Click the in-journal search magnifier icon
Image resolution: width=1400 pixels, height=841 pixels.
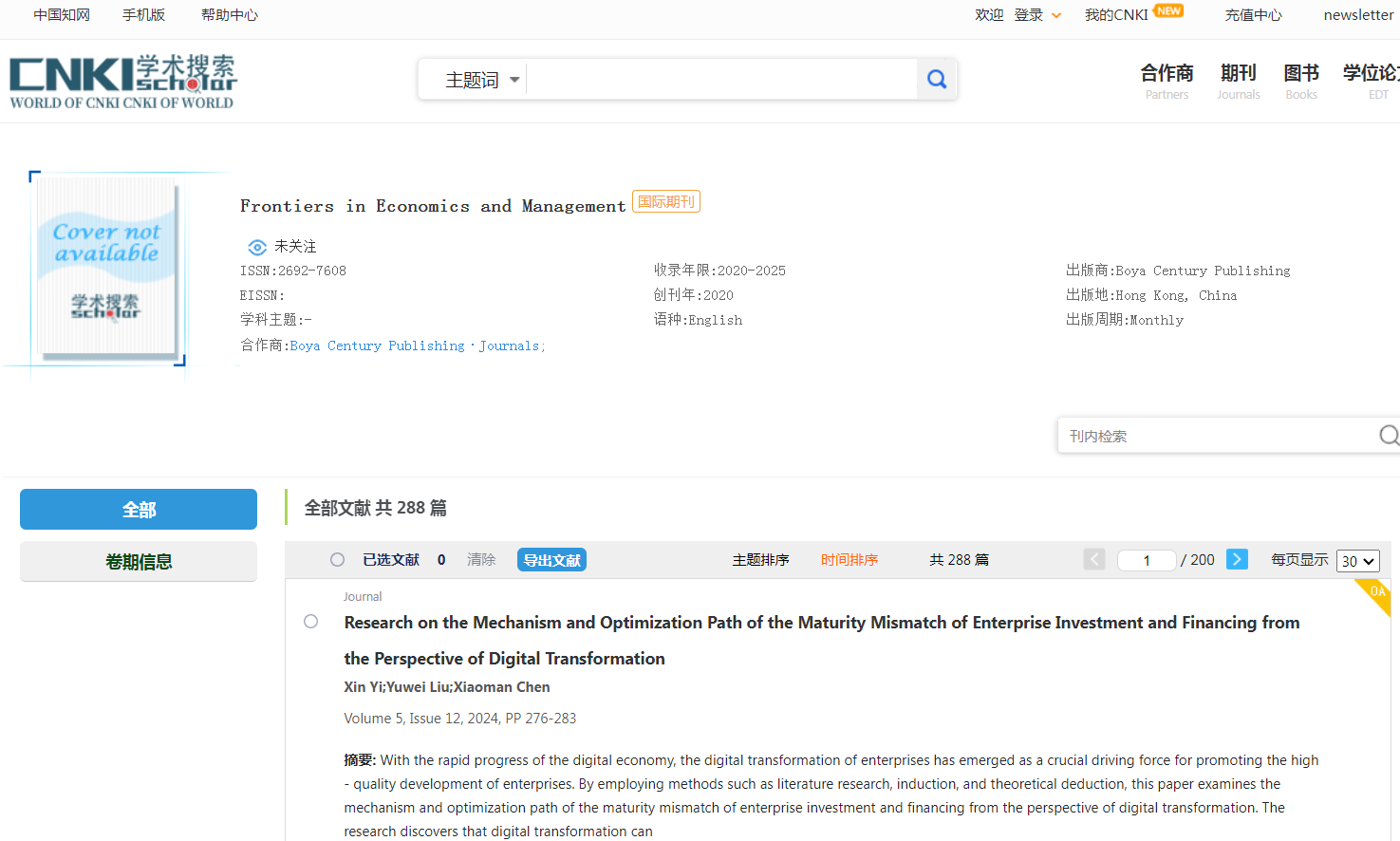[1389, 435]
